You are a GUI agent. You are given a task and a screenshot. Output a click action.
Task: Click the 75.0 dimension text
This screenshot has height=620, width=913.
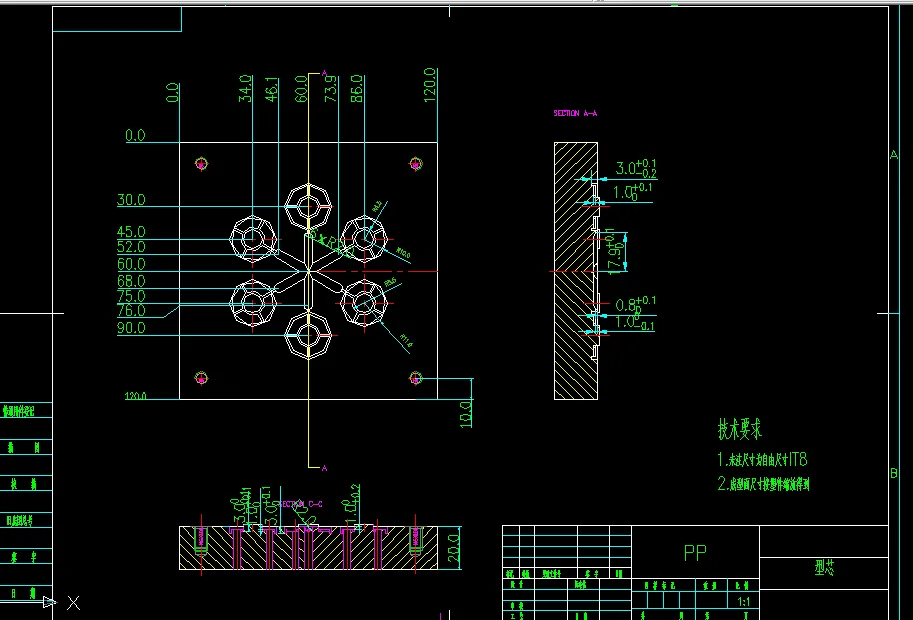coord(131,296)
